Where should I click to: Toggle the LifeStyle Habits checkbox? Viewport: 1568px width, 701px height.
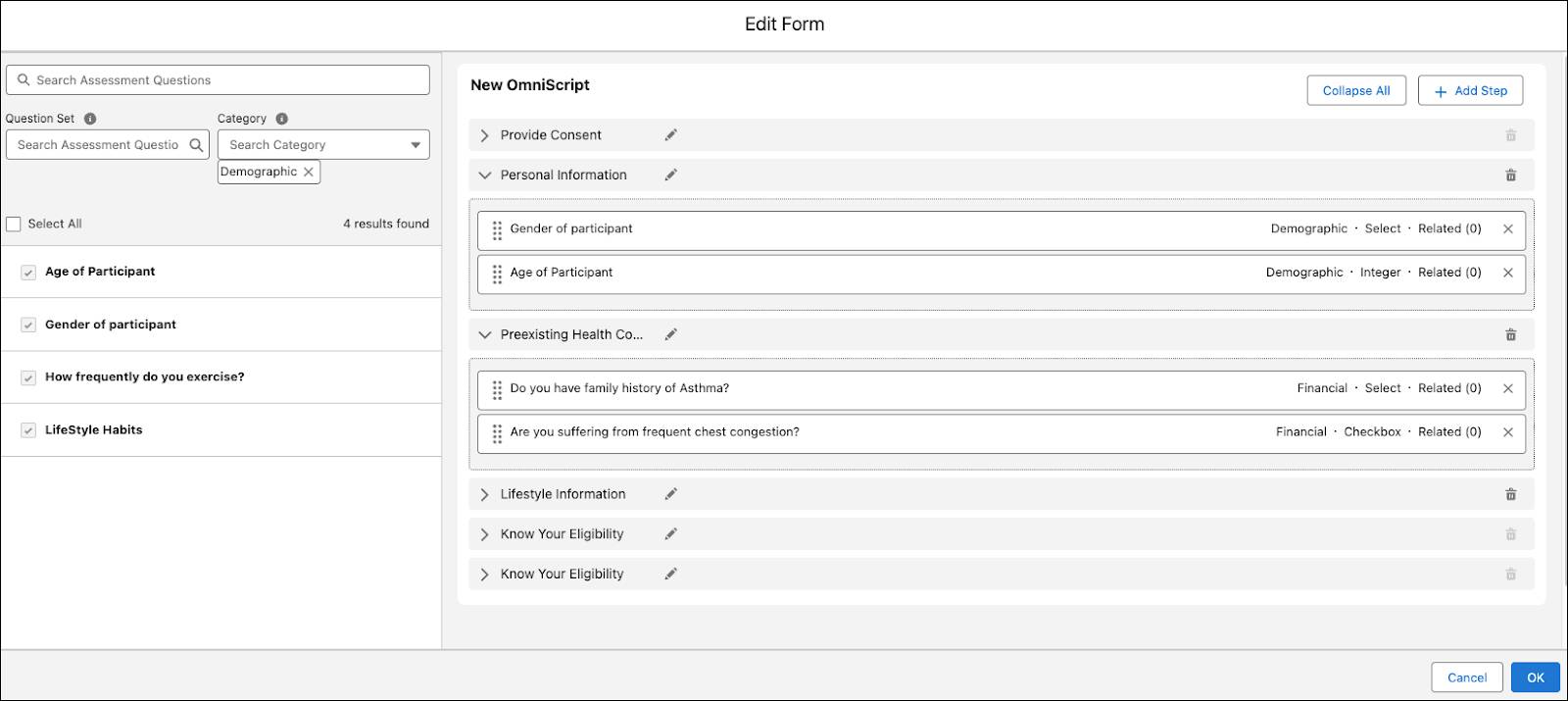(28, 430)
